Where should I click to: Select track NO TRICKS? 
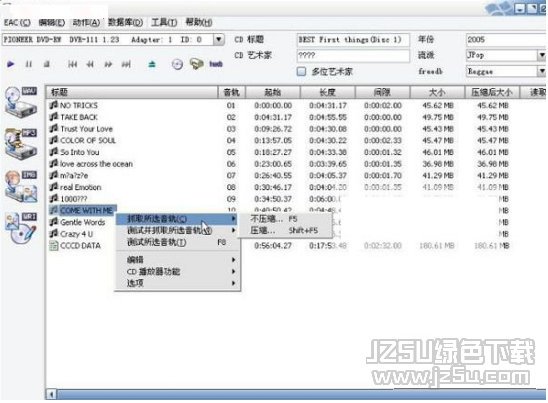tap(79, 105)
